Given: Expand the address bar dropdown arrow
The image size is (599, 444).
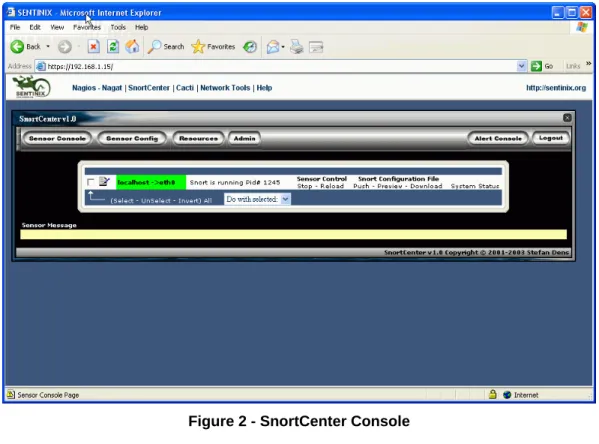Looking at the screenshot, I should click(521, 66).
